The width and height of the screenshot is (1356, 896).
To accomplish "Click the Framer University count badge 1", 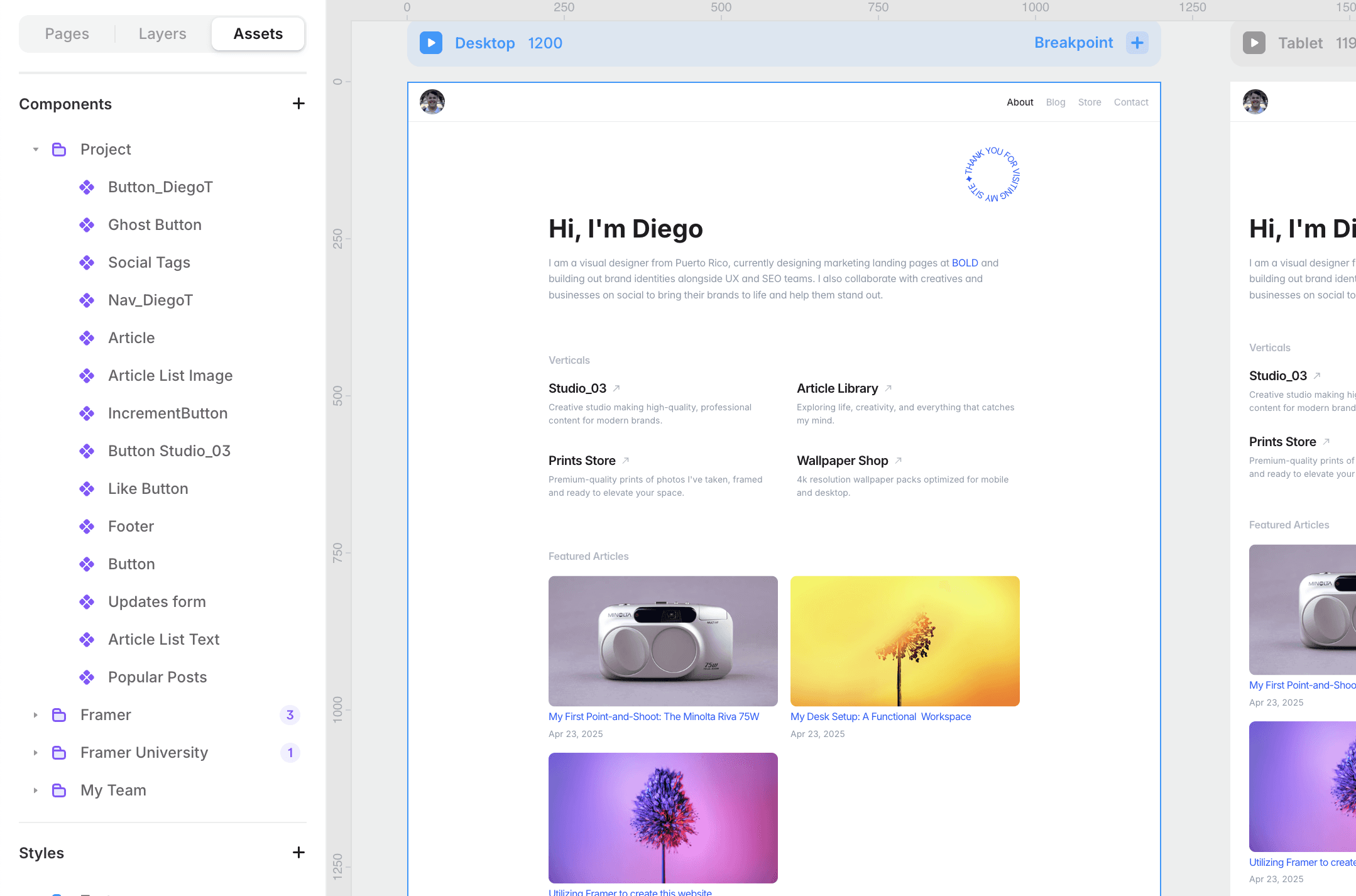I will [x=290, y=753].
